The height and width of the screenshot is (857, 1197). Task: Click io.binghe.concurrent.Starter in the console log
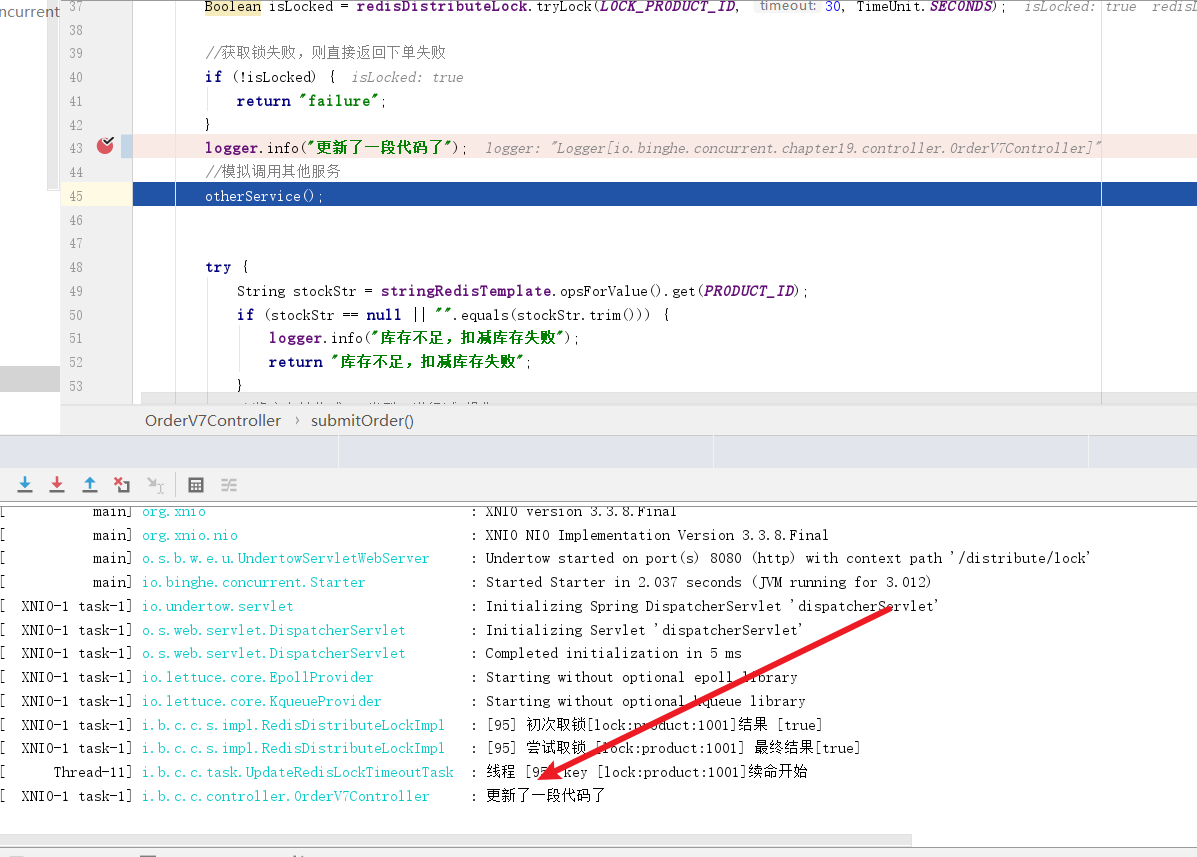coord(253,582)
